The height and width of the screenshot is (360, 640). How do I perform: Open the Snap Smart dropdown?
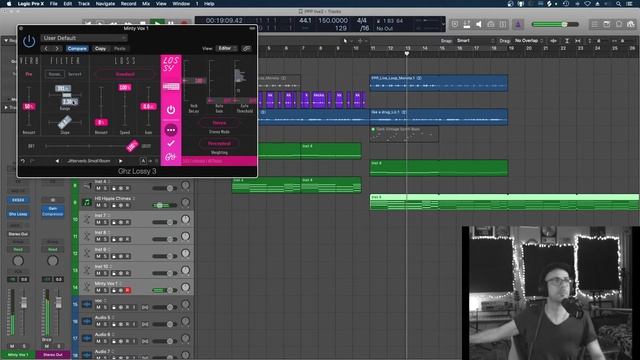[x=476, y=41]
